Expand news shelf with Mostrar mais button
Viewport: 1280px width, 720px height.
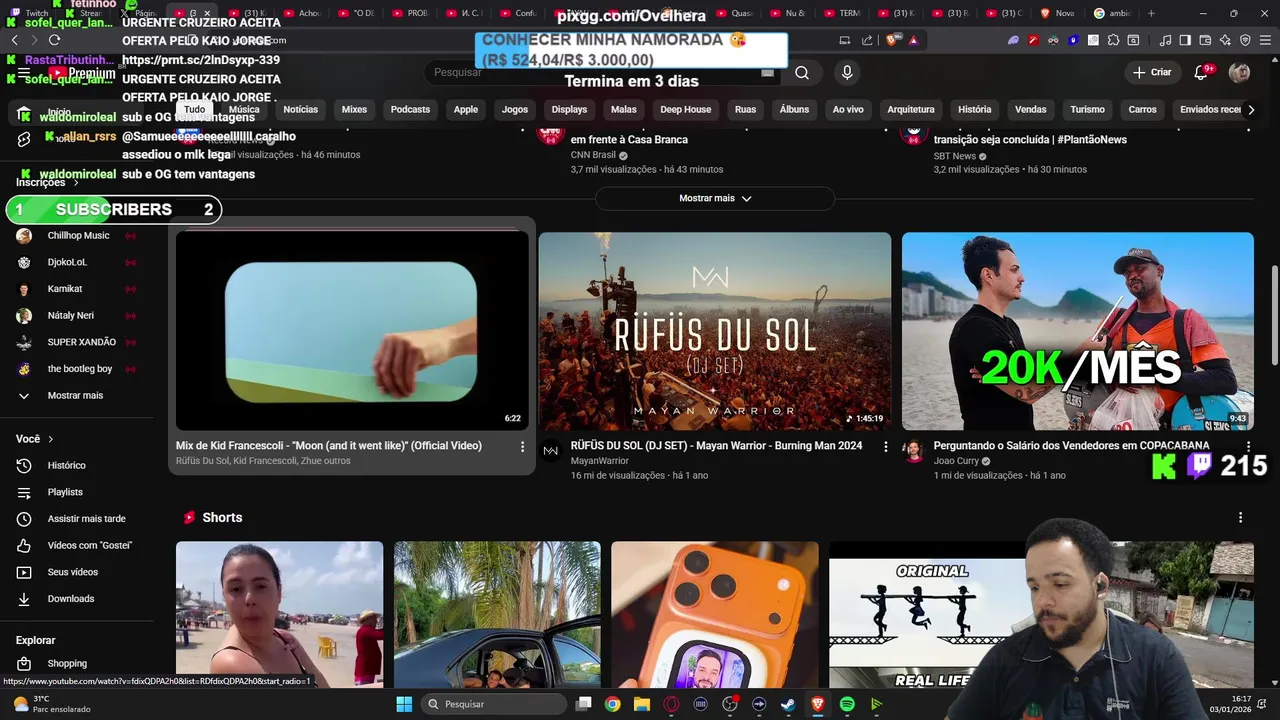click(715, 198)
